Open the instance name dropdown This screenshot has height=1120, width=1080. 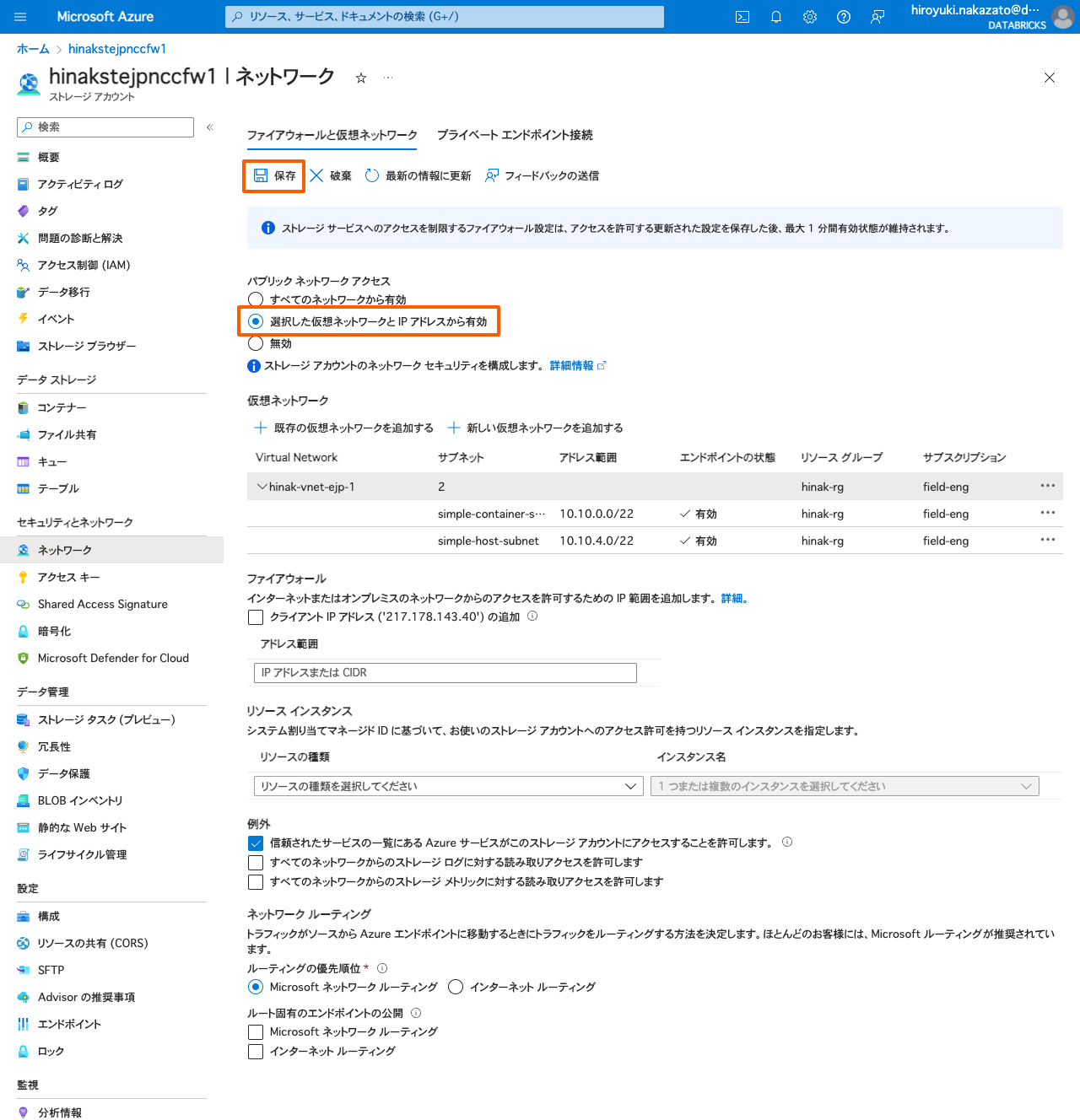click(x=845, y=786)
